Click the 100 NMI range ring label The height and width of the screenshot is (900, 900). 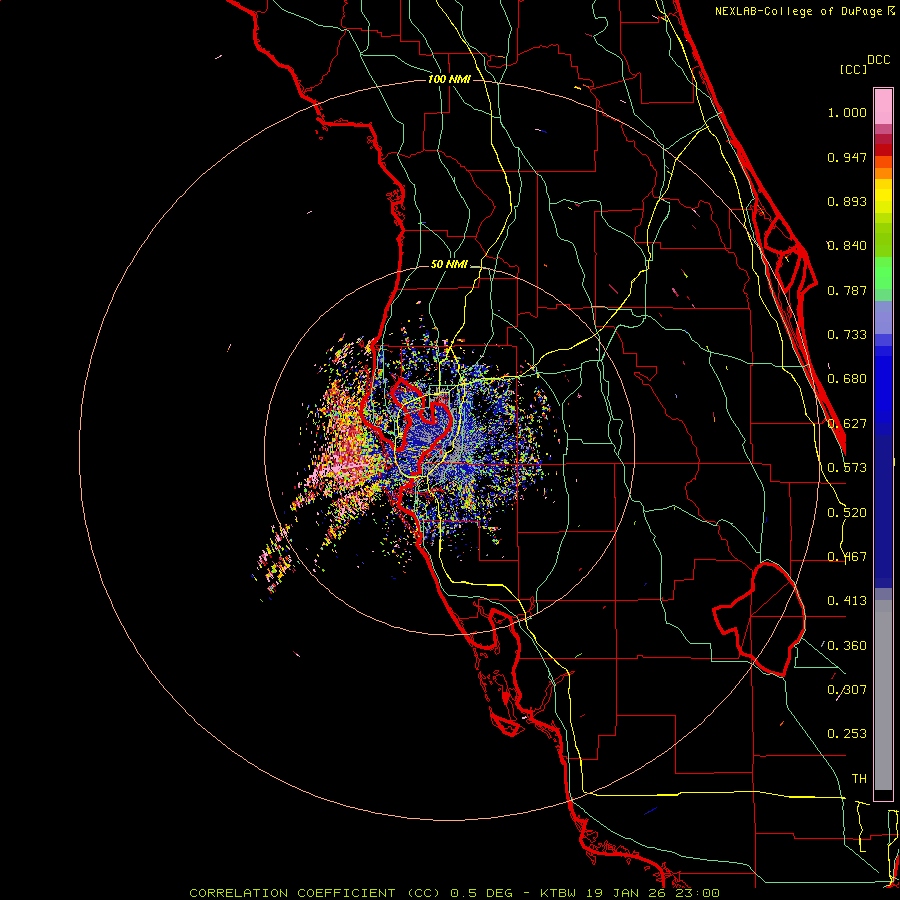coord(449,79)
